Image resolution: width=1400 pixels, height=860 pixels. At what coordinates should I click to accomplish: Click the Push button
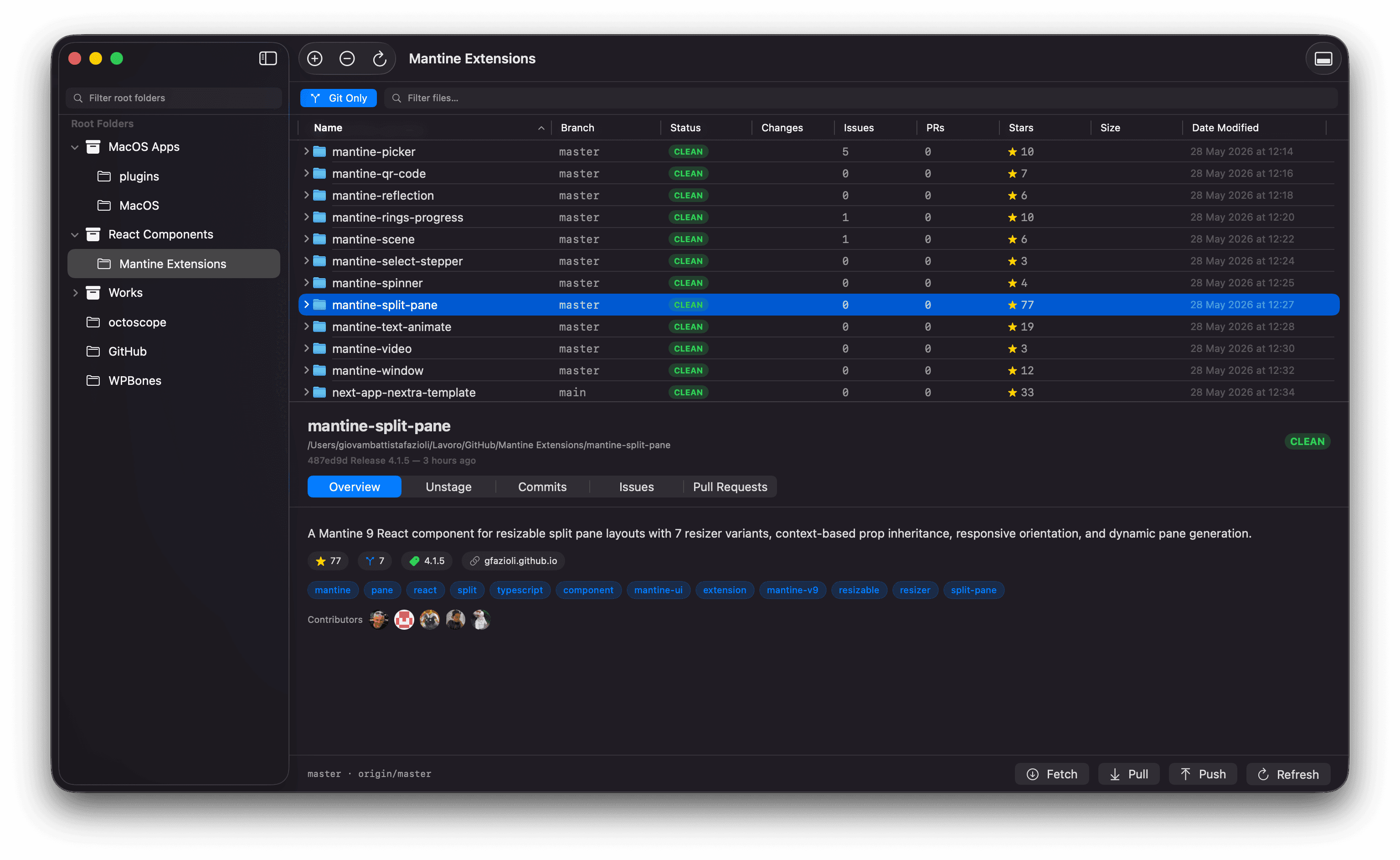[1203, 774]
